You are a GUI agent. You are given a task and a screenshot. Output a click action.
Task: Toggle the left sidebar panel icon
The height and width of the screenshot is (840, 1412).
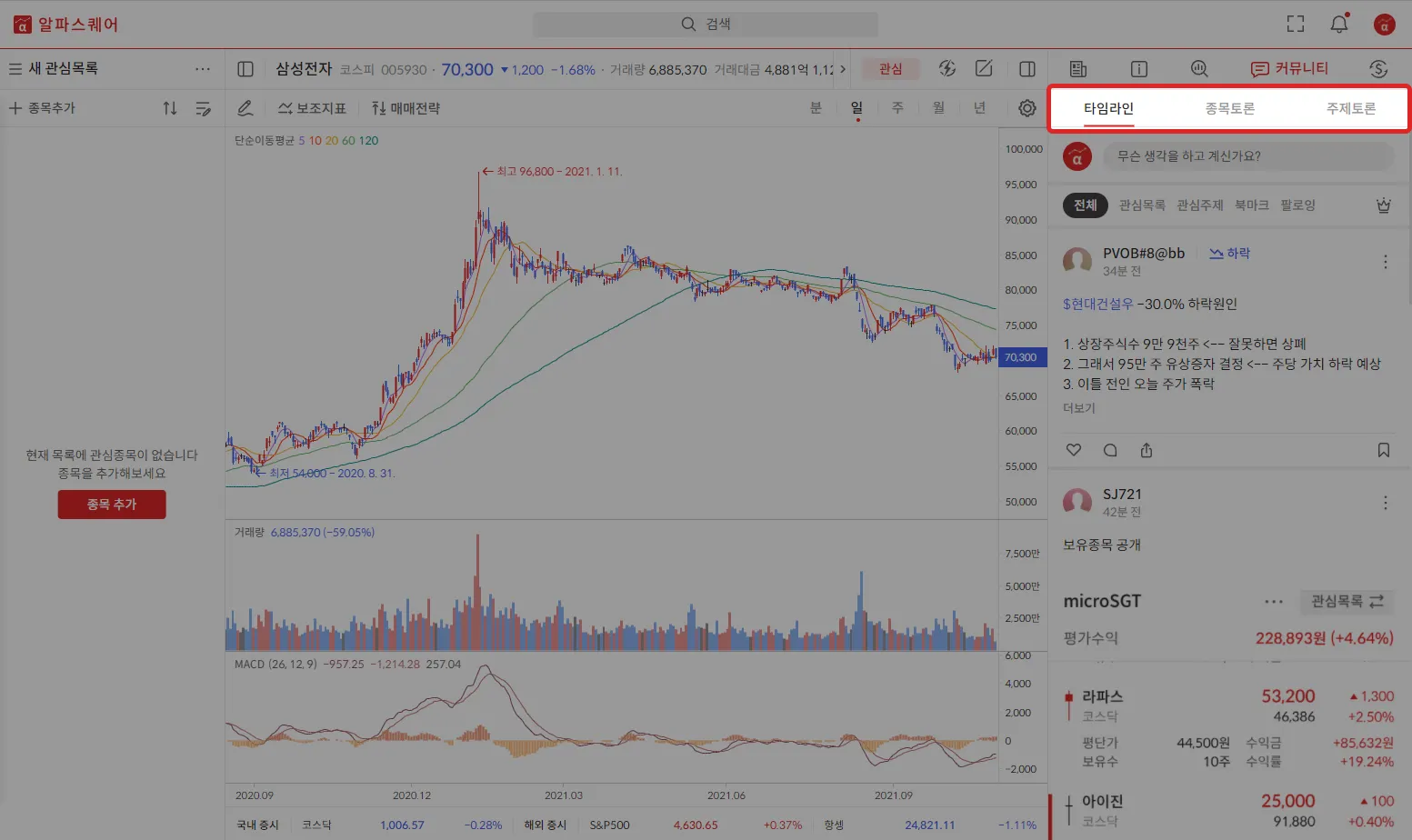pos(245,69)
